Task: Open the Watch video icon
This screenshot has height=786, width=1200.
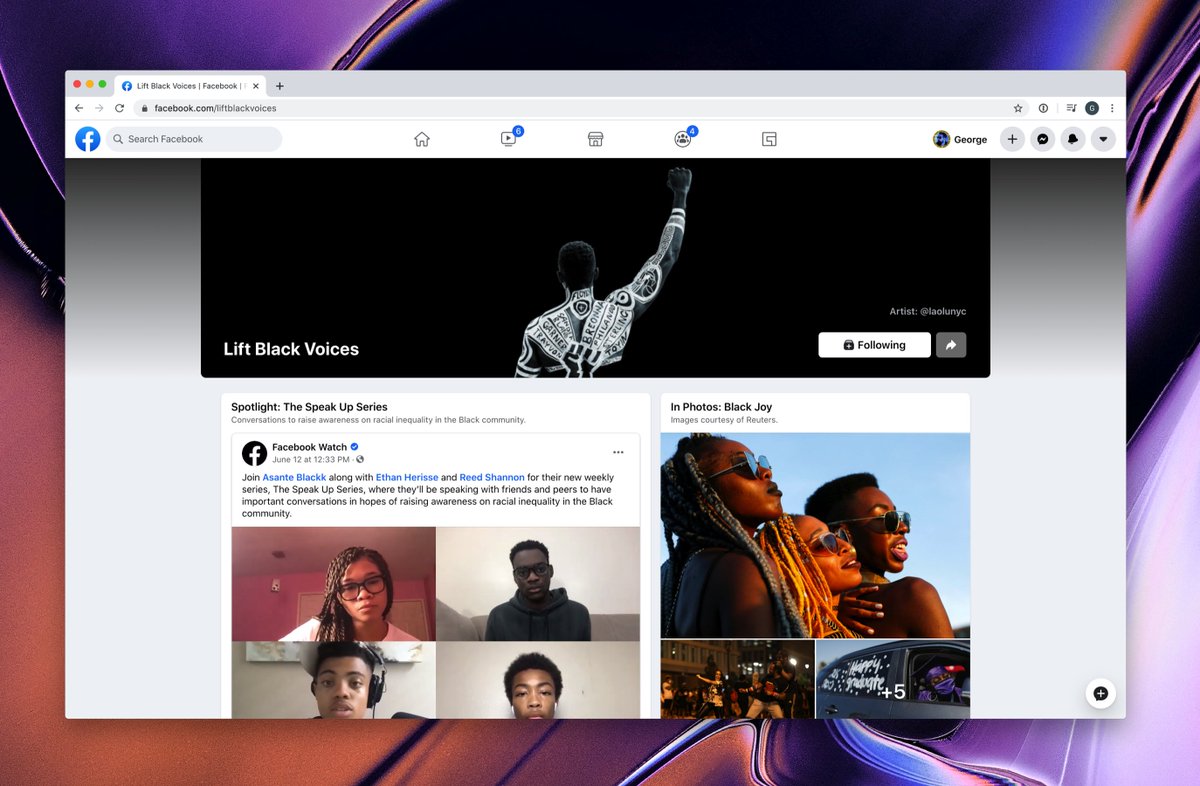Action: pyautogui.click(x=509, y=139)
